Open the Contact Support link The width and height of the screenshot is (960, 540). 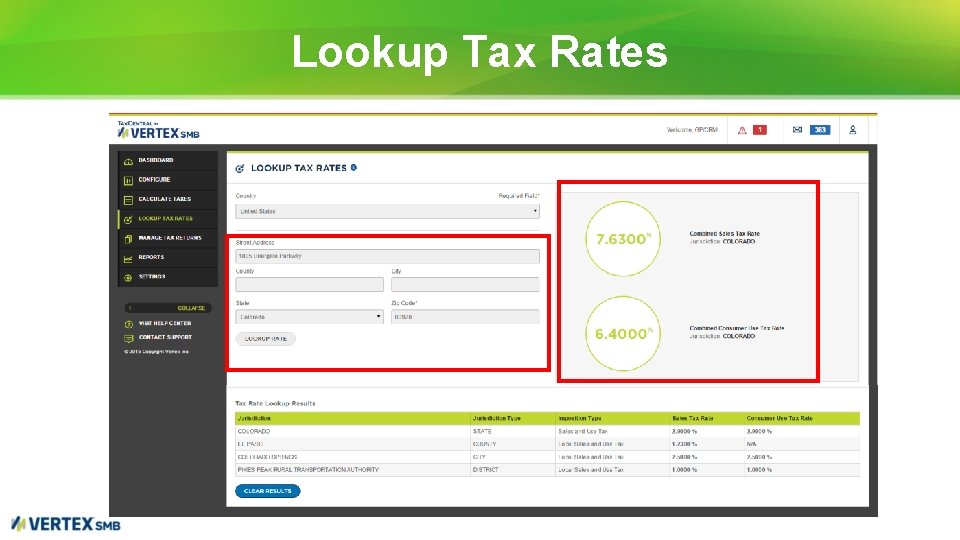(x=165, y=337)
